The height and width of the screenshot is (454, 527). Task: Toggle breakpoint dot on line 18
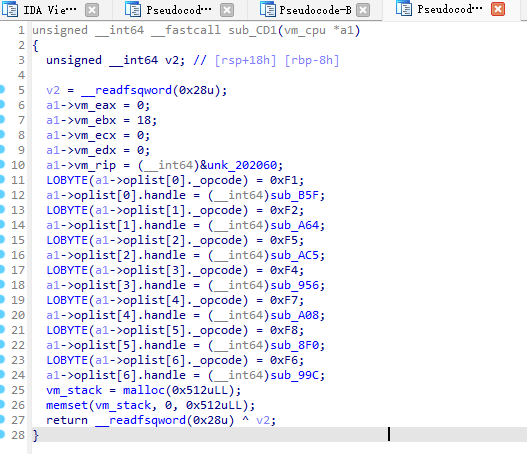(x=2, y=284)
